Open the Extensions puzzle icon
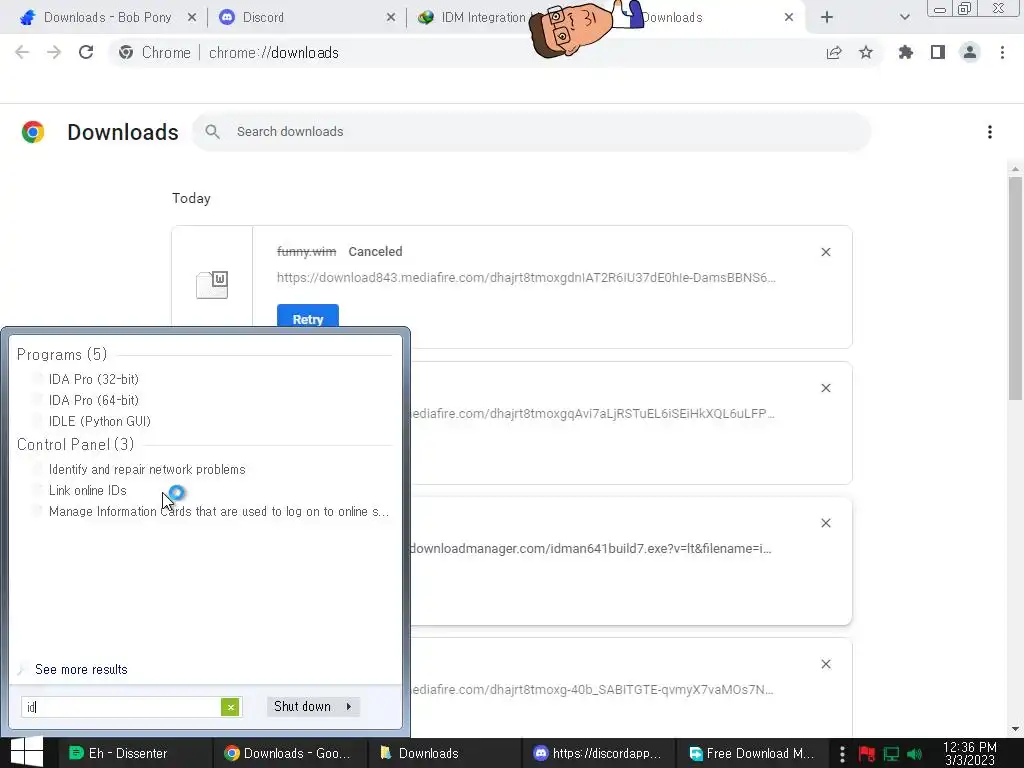 point(906,52)
